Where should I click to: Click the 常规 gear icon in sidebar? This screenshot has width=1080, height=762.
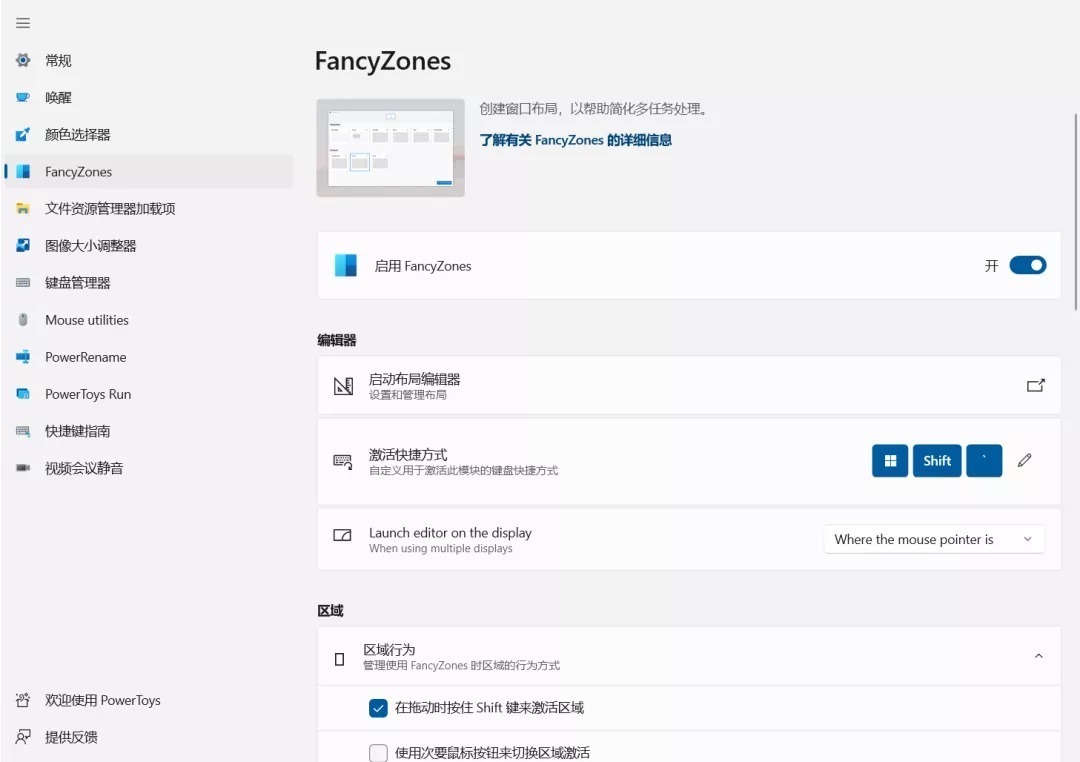23,61
